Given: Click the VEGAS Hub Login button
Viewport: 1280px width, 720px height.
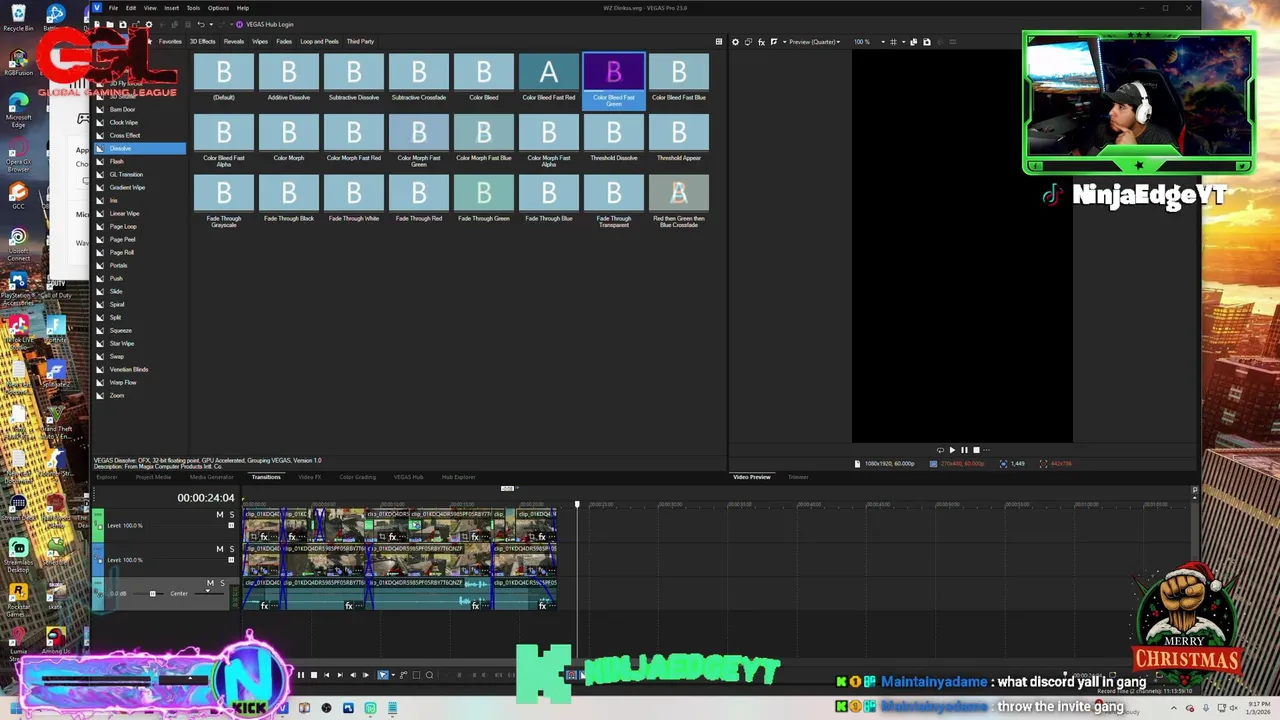Looking at the screenshot, I should pos(265,24).
